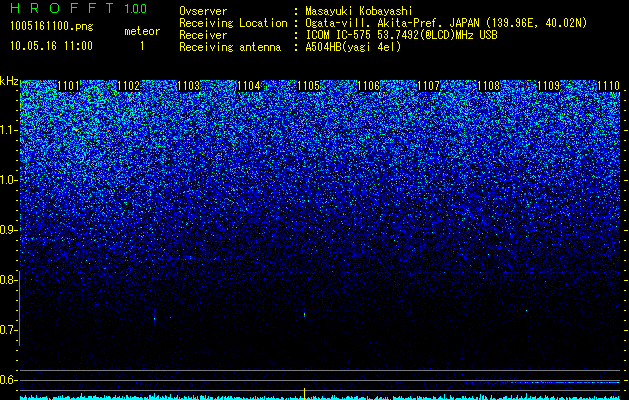The width and height of the screenshot is (629, 400).
Task: Click the date stamp 10.05.16 11:00
Action: 51,45
